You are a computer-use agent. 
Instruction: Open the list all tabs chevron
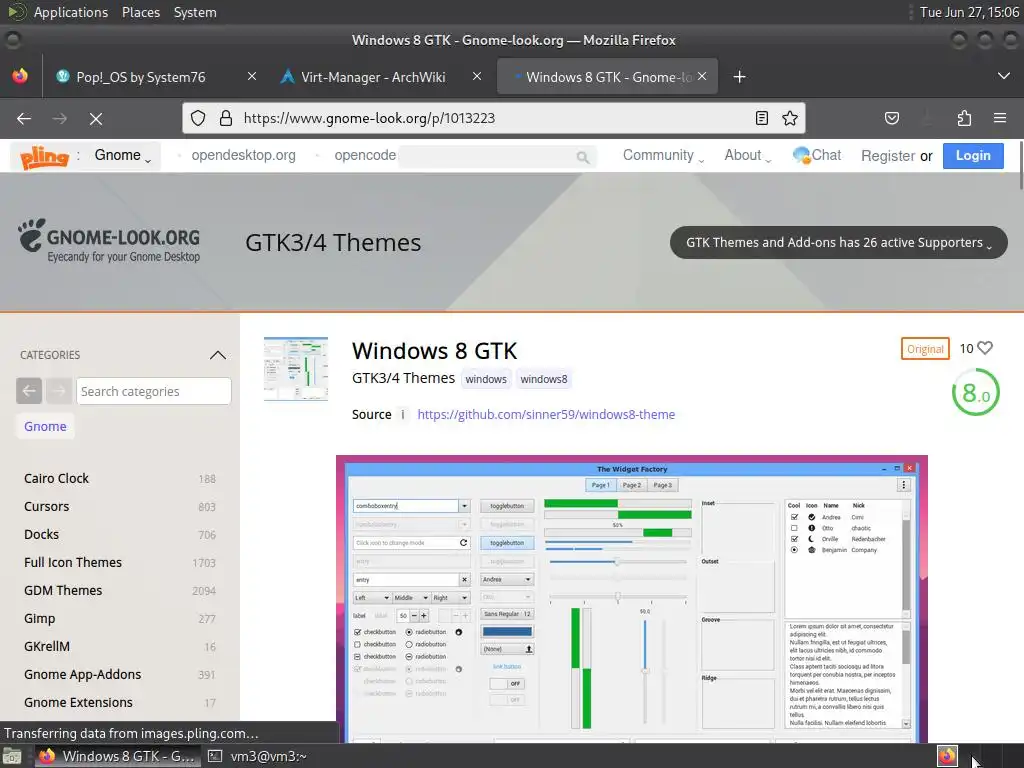(1004, 76)
